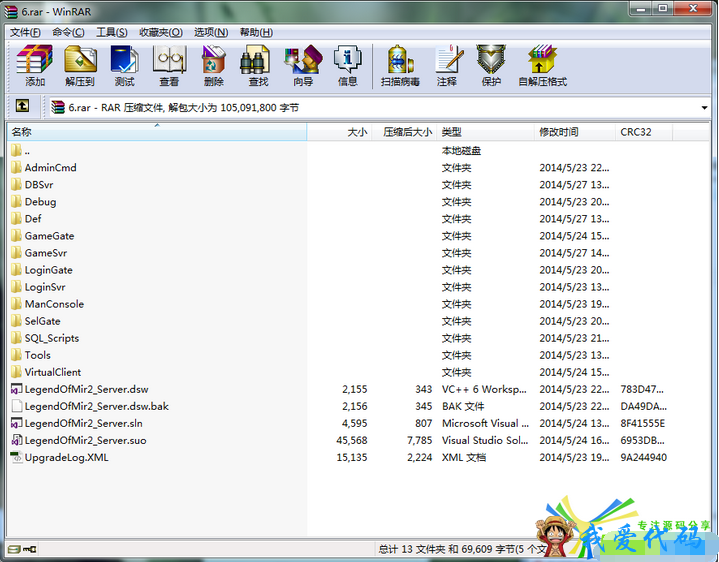This screenshot has width=719, height=562.
Task: Select the Def folder name
Action: [33, 219]
